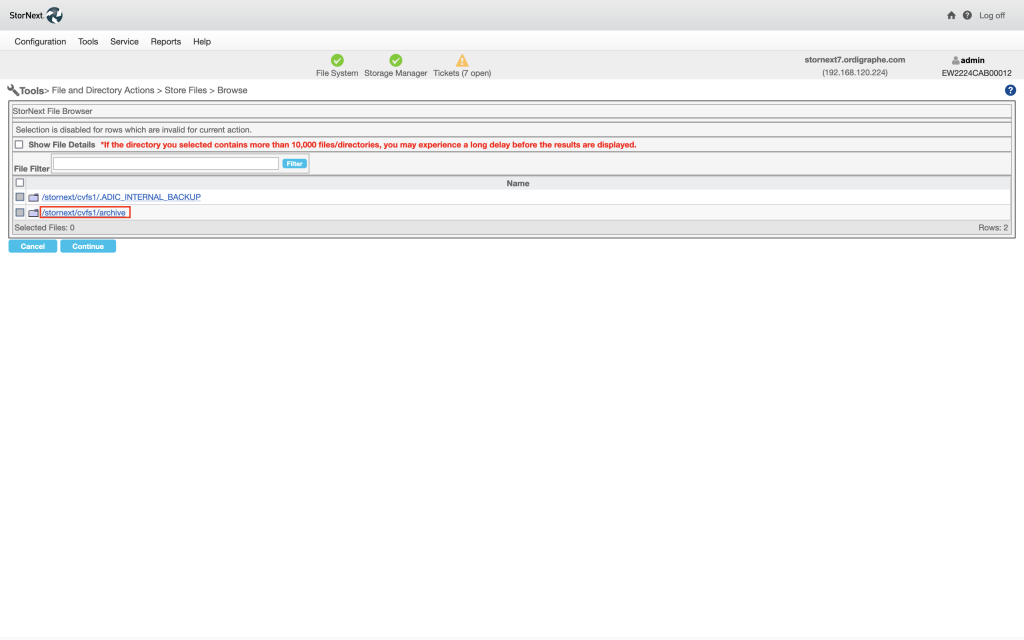Screen dimensions: 1024x640
Task: Click the blue page help icon
Action: pos(1010,90)
